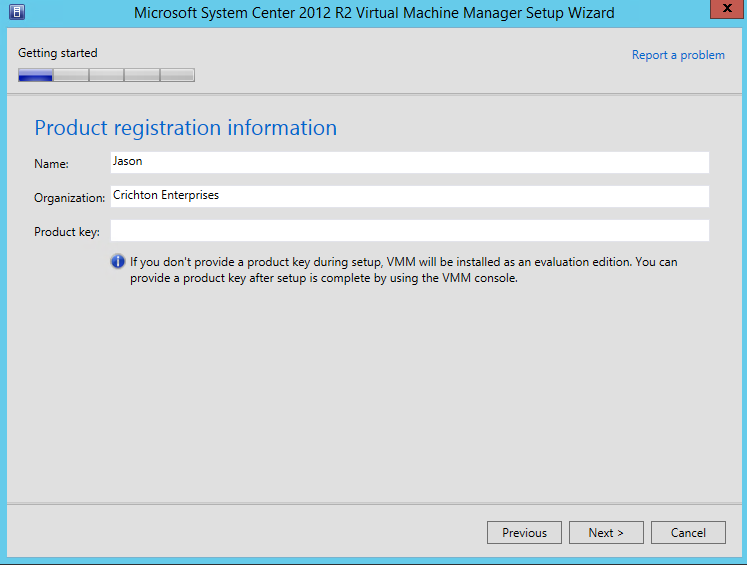Viewport: 747px width, 565px height.
Task: Select the Organization field with Crichton Enterprises
Action: click(409, 196)
